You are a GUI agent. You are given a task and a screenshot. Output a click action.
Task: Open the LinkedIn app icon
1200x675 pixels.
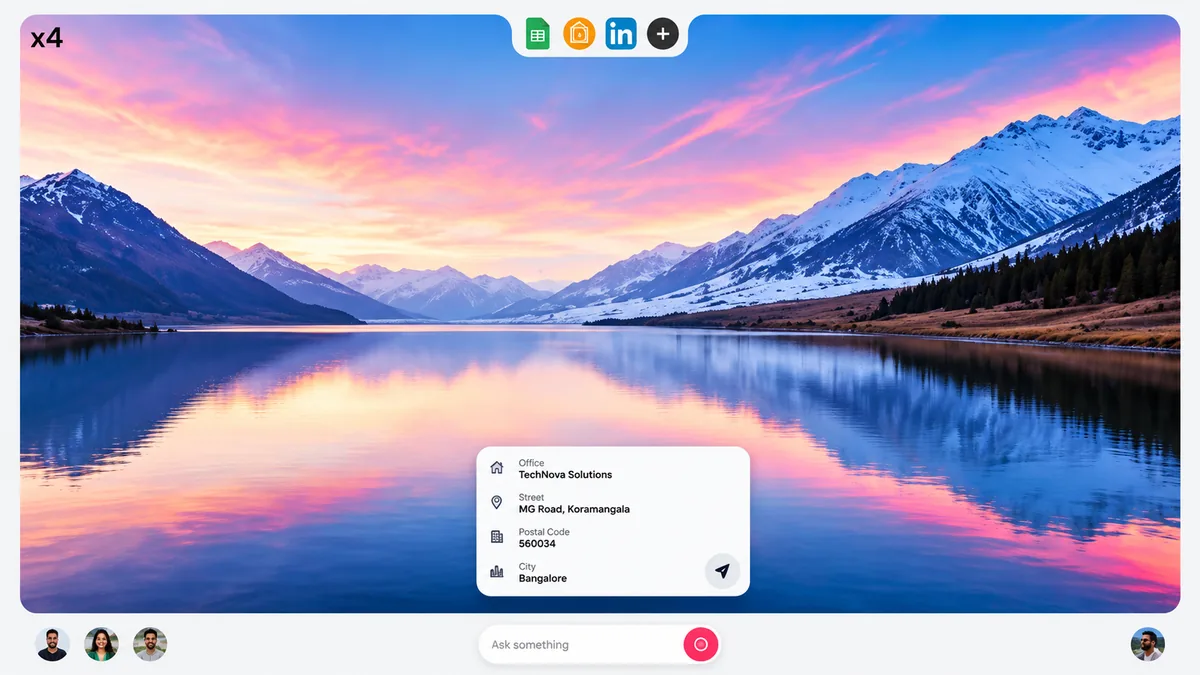pos(621,34)
